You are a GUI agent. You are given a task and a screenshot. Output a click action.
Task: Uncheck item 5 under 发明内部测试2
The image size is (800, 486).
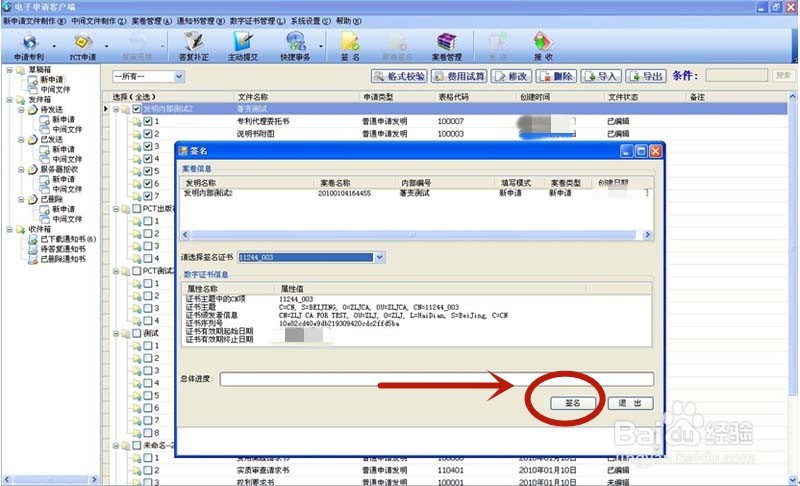[147, 171]
